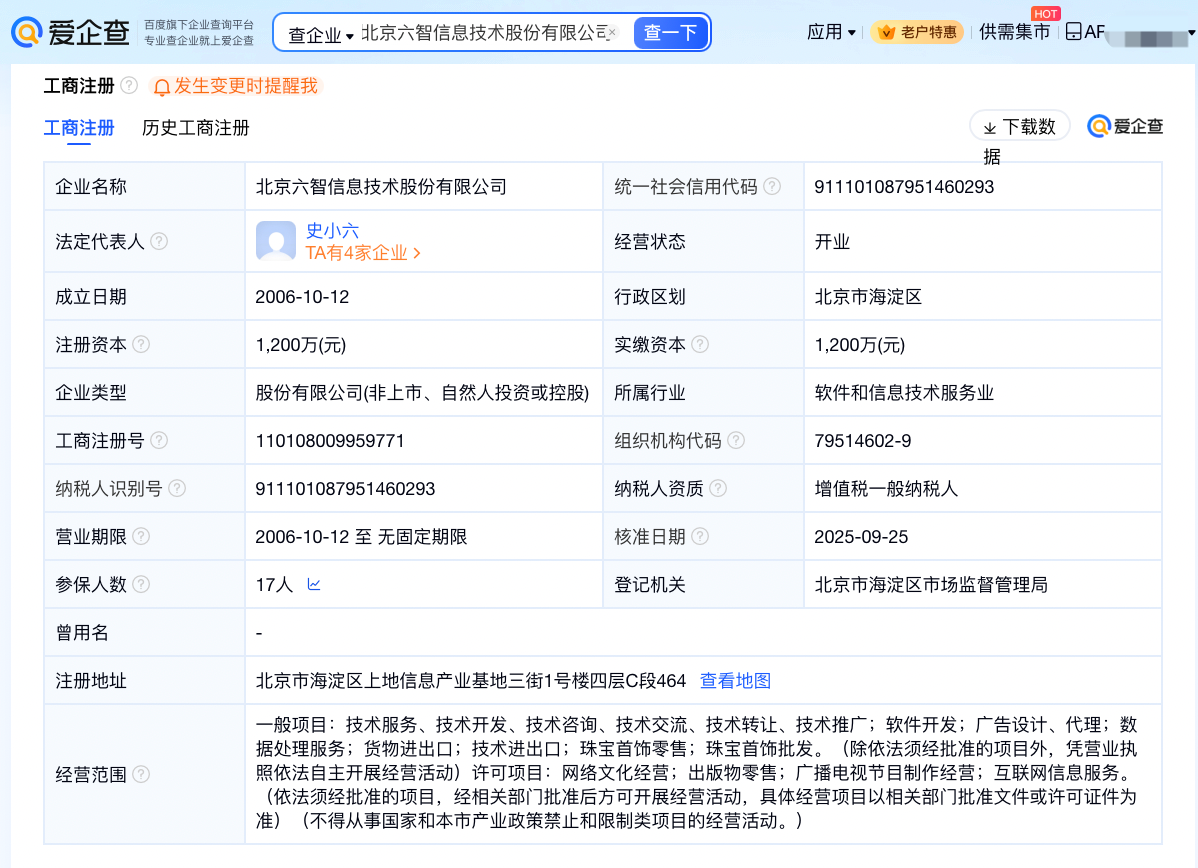Click the taxpayer ID 911101087951460293 in 纳税人识别号 row

pos(345,489)
